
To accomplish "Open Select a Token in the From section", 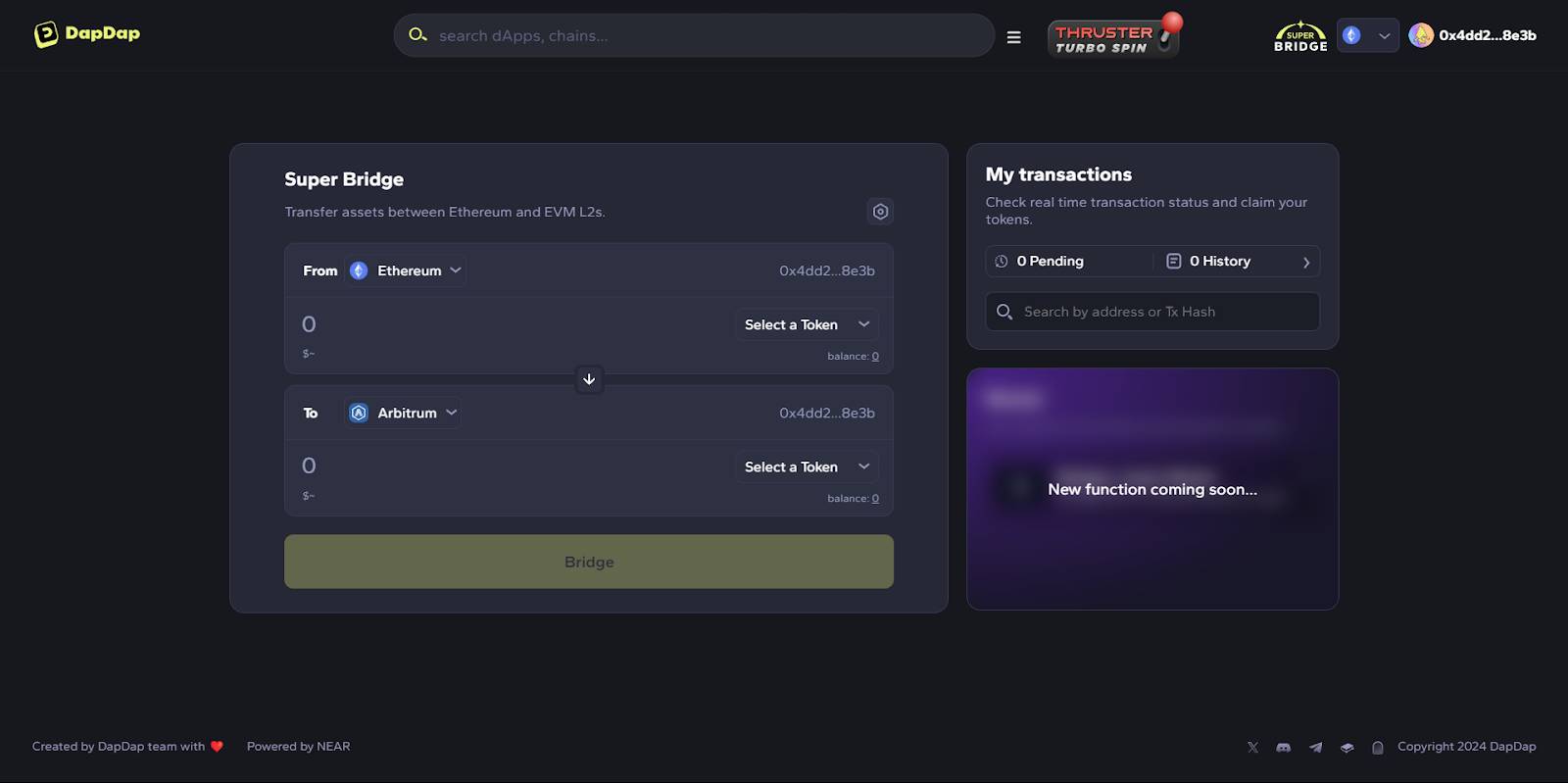I will (x=807, y=324).
